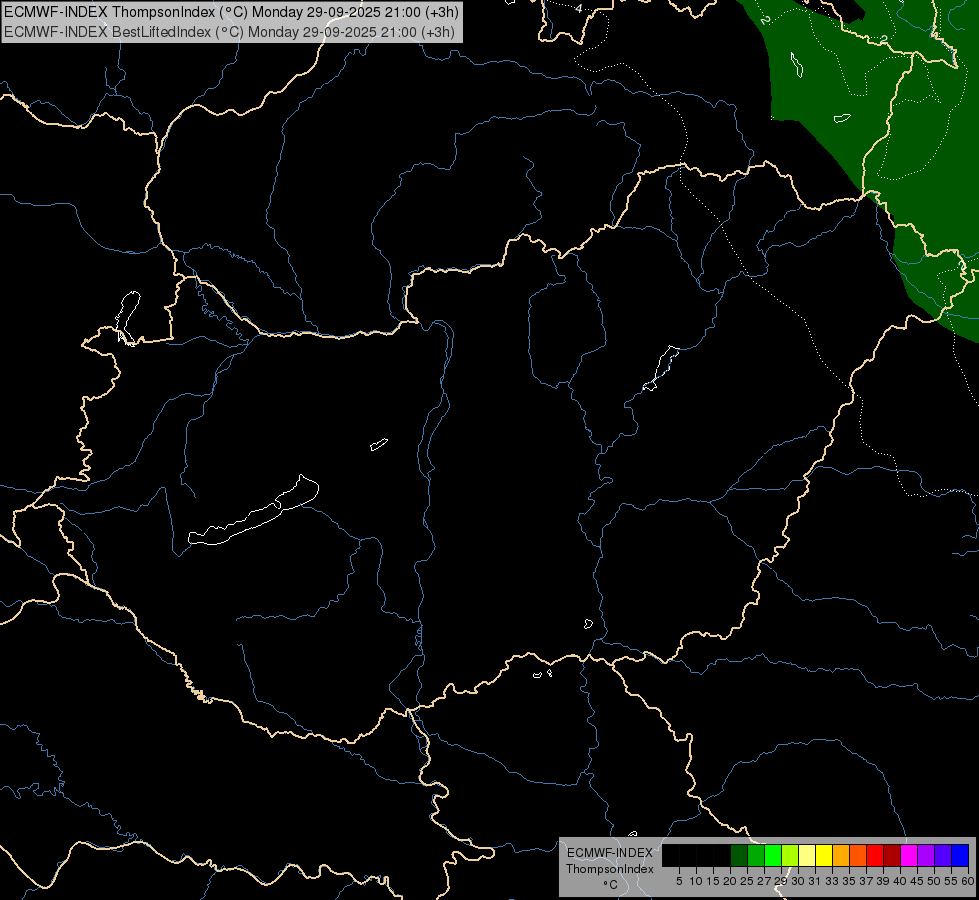Click the contour label 4 at map top
979x900 pixels.
click(579, 8)
